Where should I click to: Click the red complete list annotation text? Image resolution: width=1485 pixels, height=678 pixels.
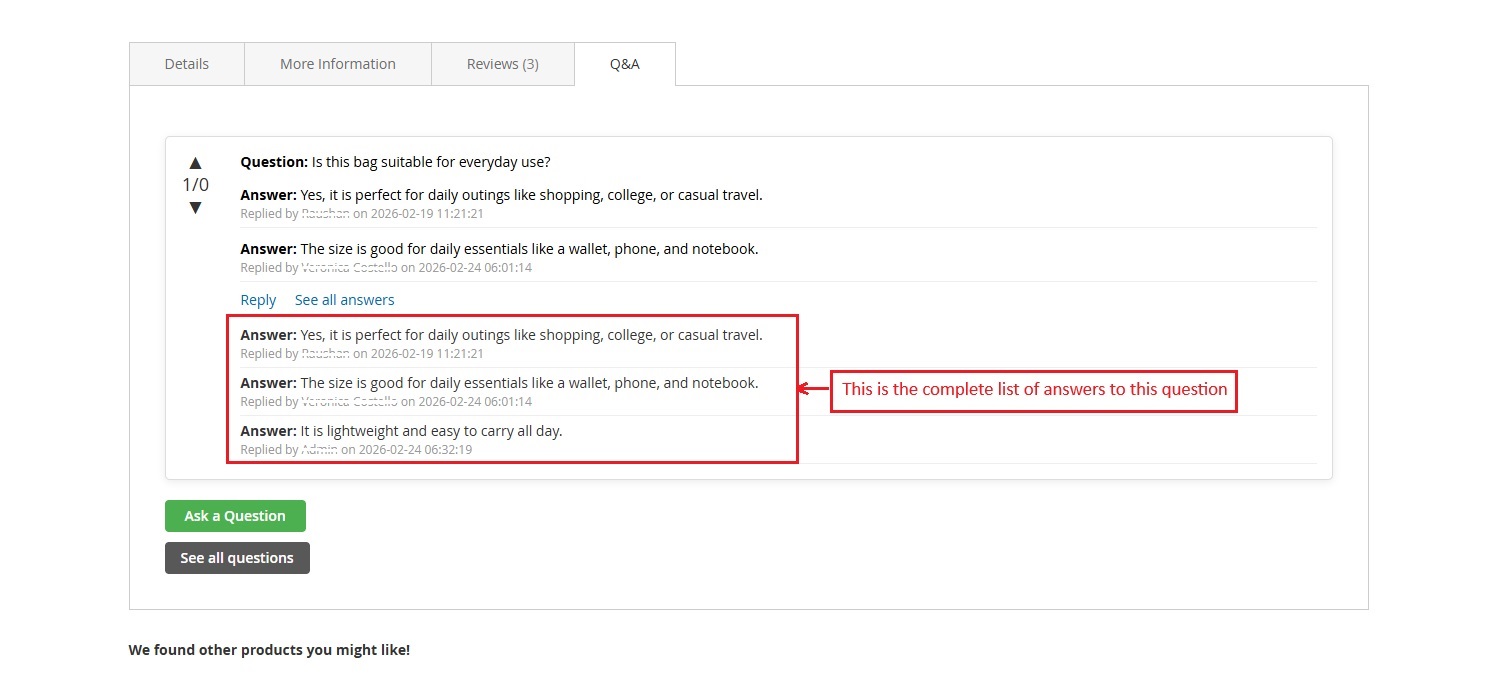point(1034,389)
